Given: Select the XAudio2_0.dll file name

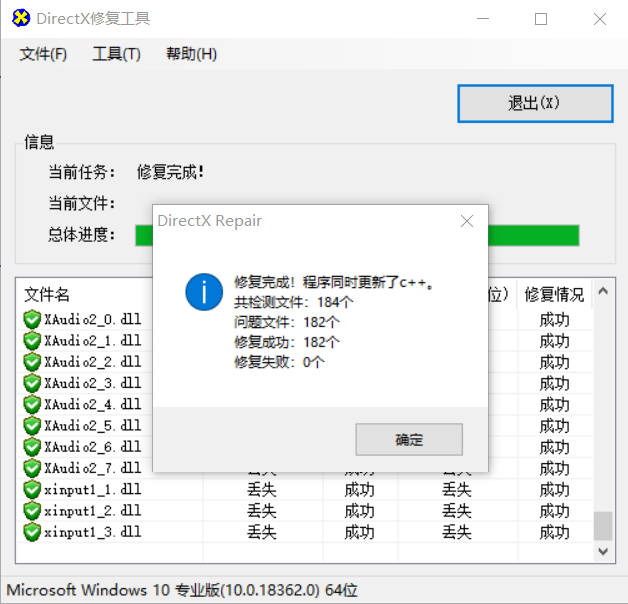Looking at the screenshot, I should (93, 320).
